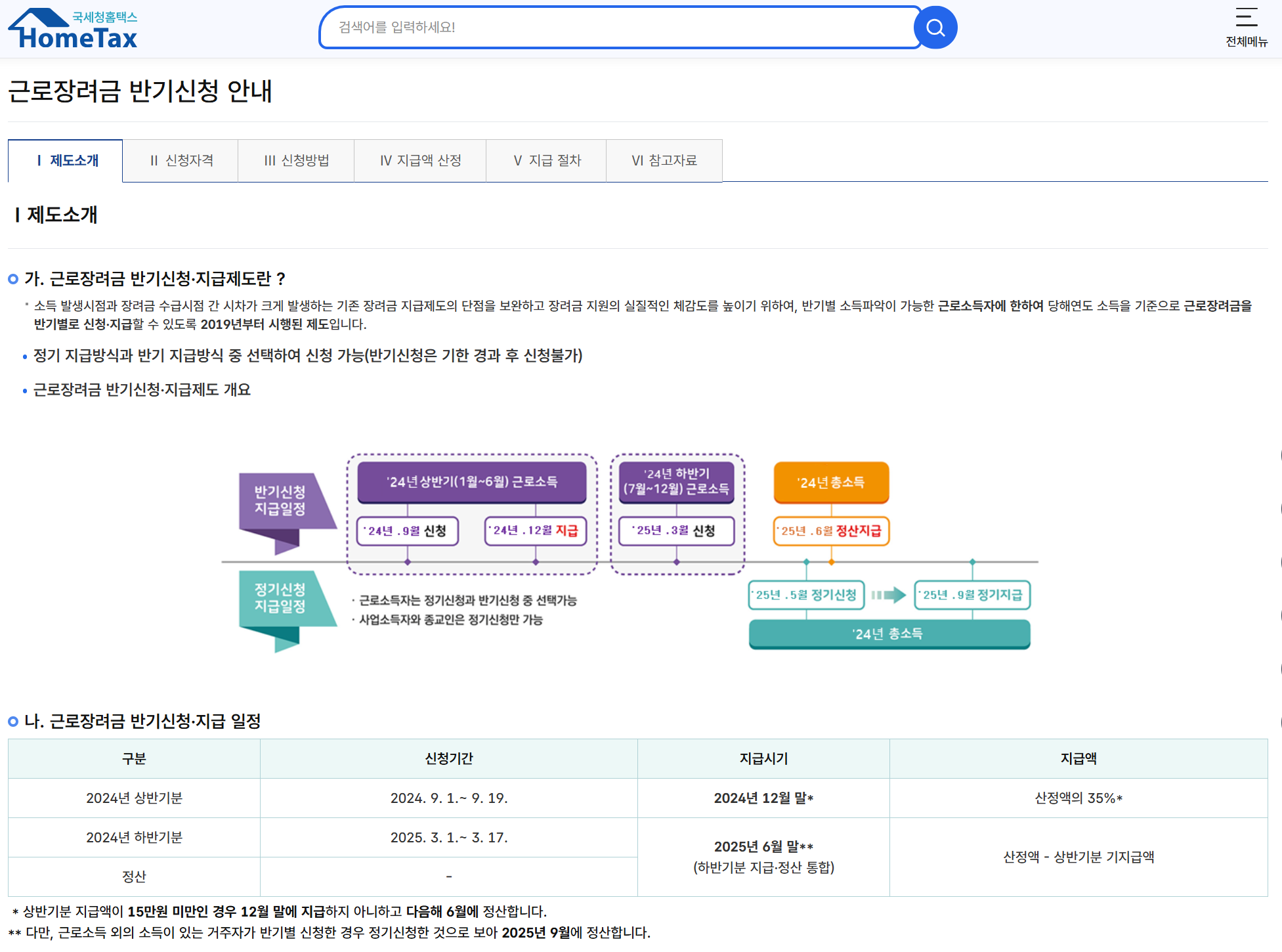Click the note 사업소득자와 종교인은 정기신청만 가능
This screenshot has height=952, width=1282.
tap(451, 620)
